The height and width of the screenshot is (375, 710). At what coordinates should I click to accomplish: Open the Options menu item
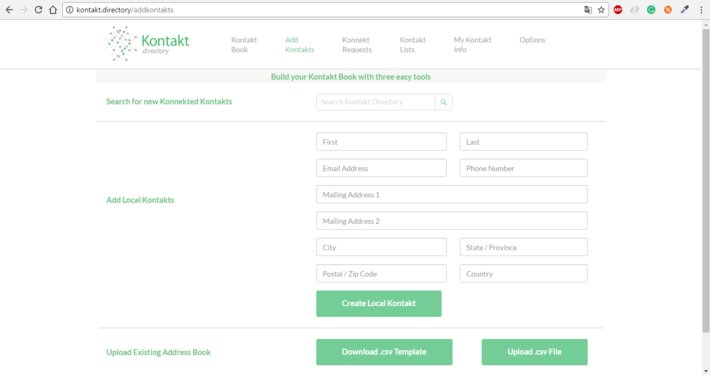532,40
